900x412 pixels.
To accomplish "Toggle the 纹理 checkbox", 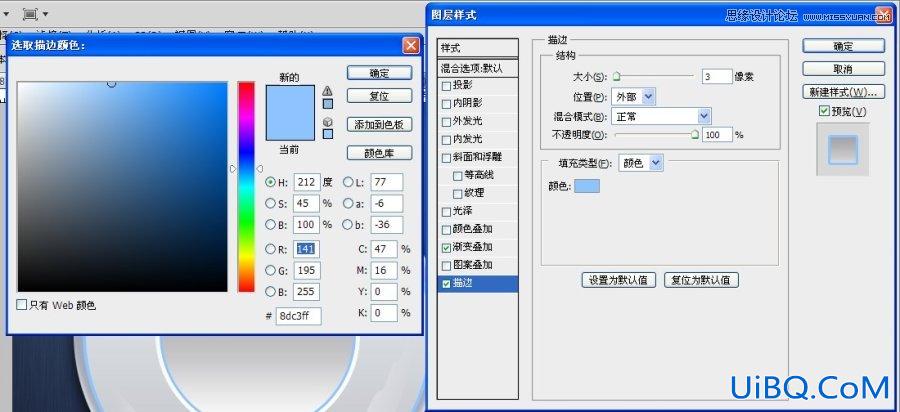I will [458, 193].
